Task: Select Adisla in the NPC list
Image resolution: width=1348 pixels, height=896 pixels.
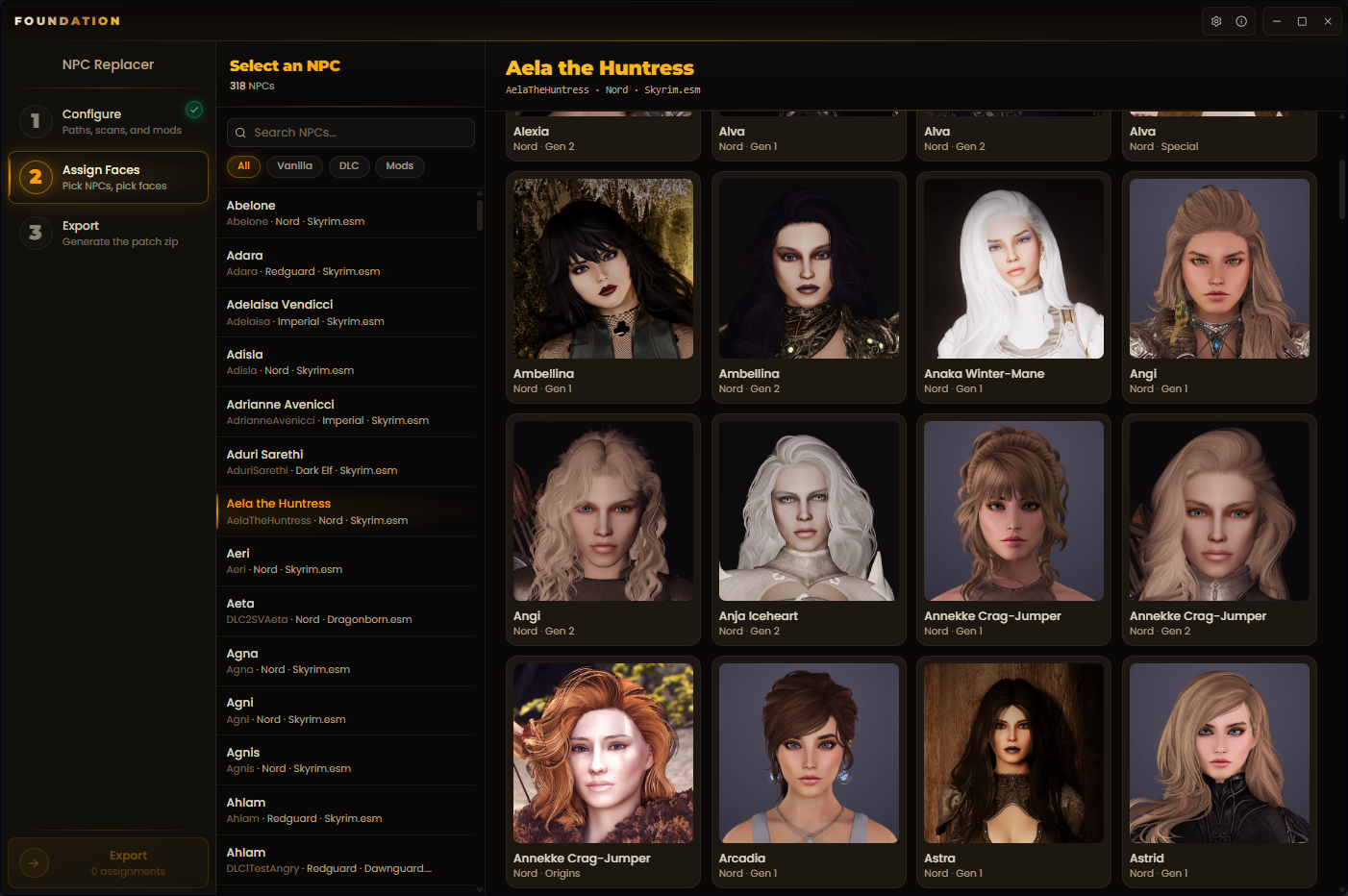Action: pos(346,362)
